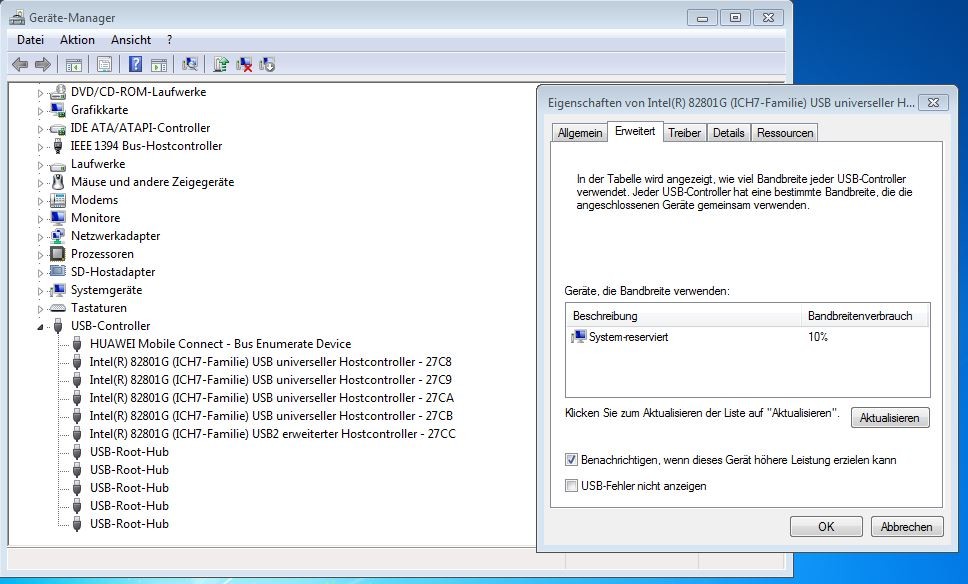The image size is (968, 584).
Task: Toggle the console tree pane icon
Action: [73, 64]
